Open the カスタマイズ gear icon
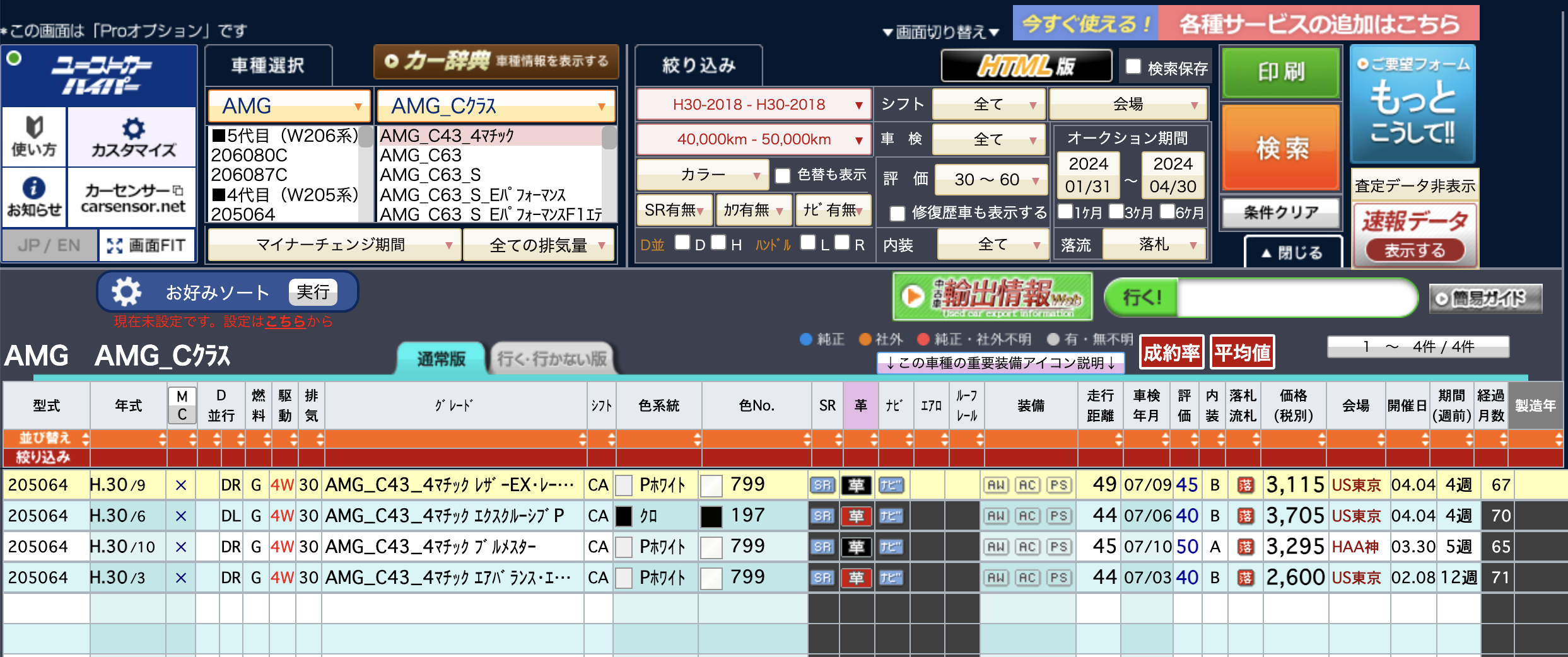This screenshot has height=657, width=1568. coord(132,136)
